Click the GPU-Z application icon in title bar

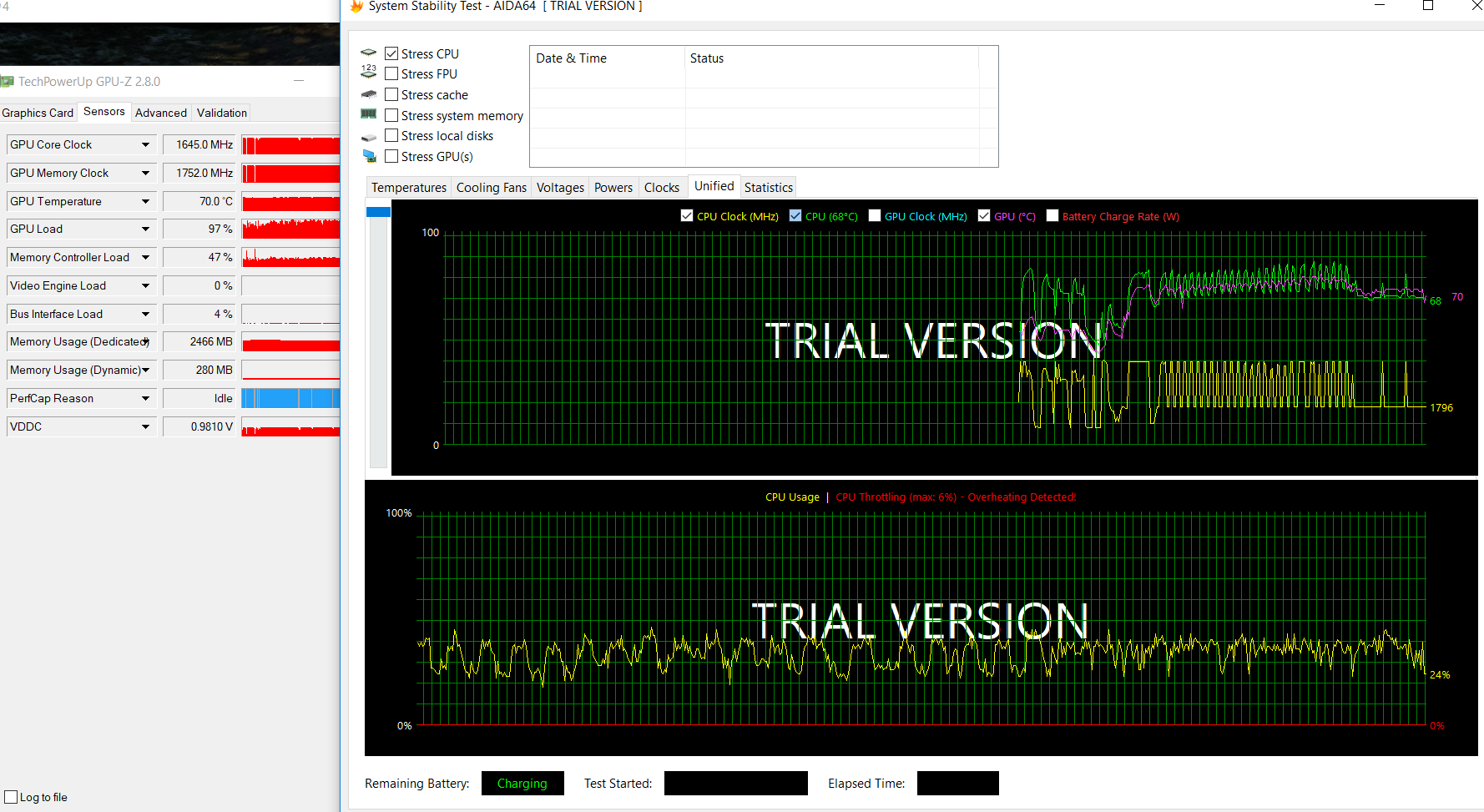point(8,82)
